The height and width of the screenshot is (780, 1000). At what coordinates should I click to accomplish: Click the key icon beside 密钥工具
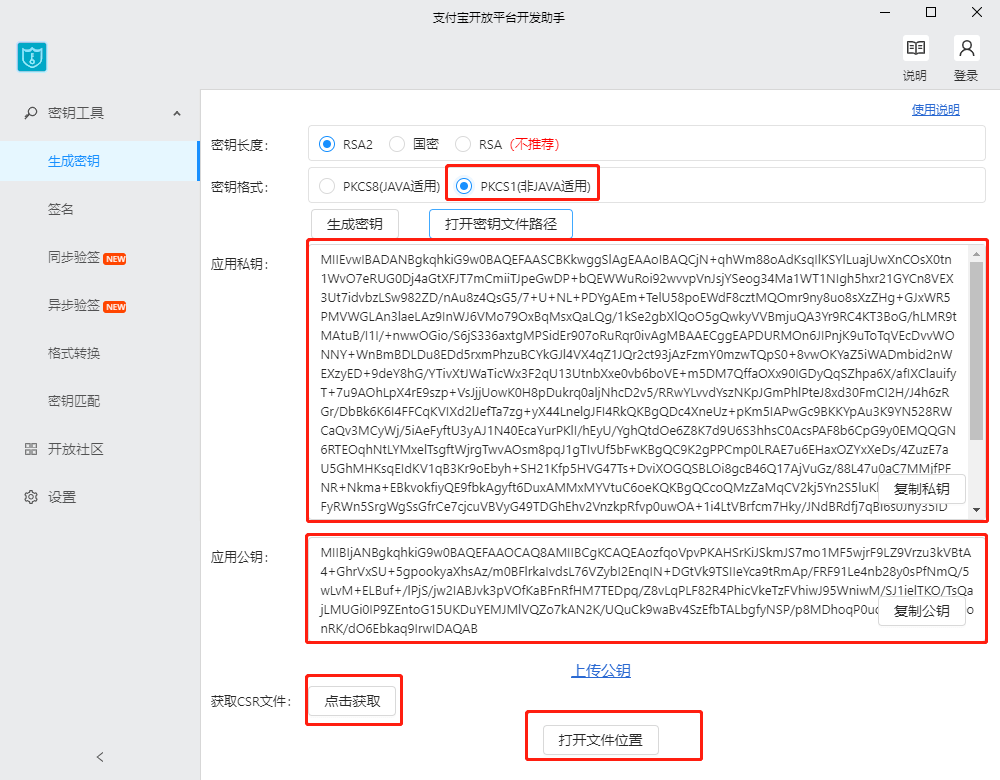[30, 113]
